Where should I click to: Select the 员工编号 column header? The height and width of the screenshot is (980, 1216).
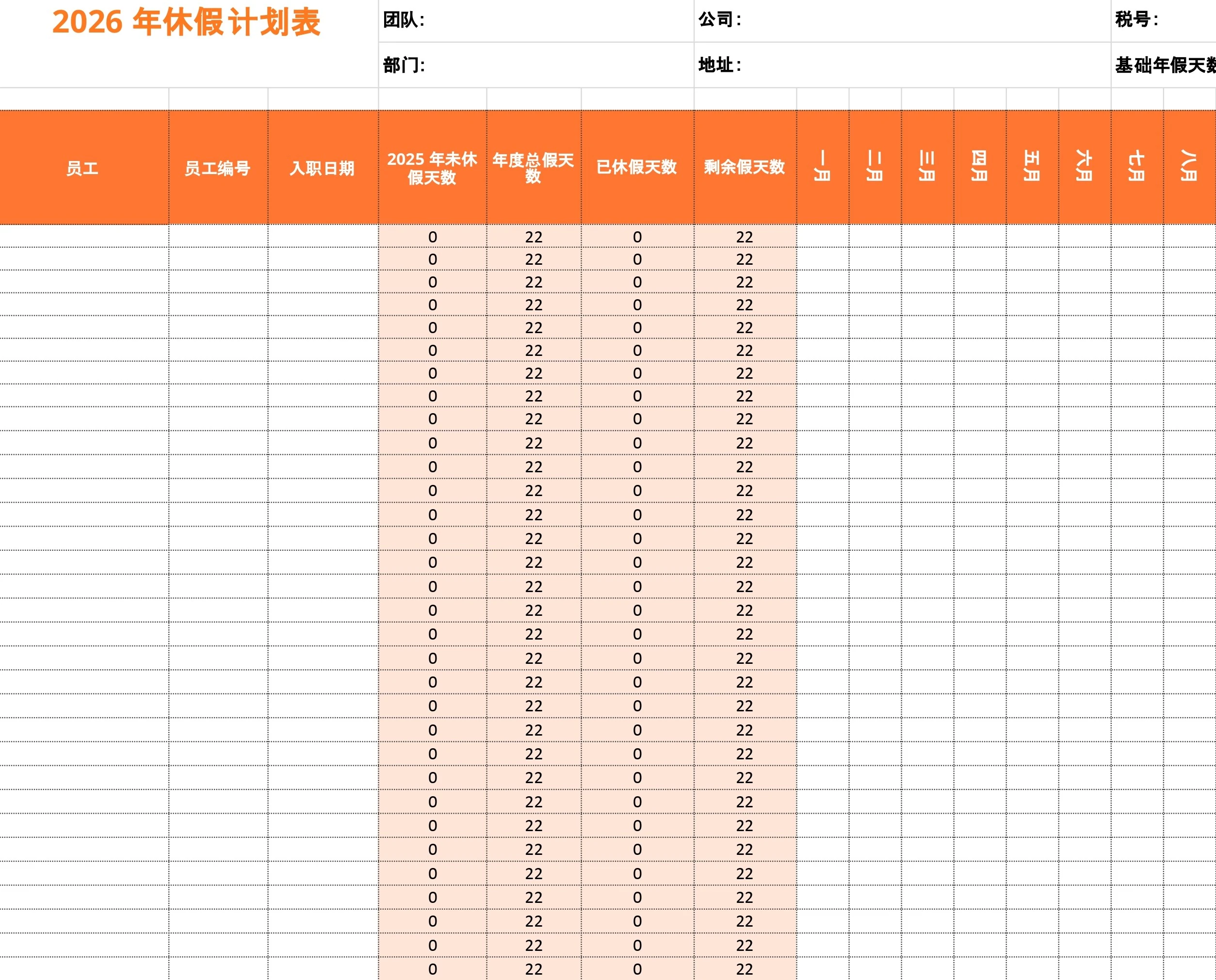pos(218,168)
